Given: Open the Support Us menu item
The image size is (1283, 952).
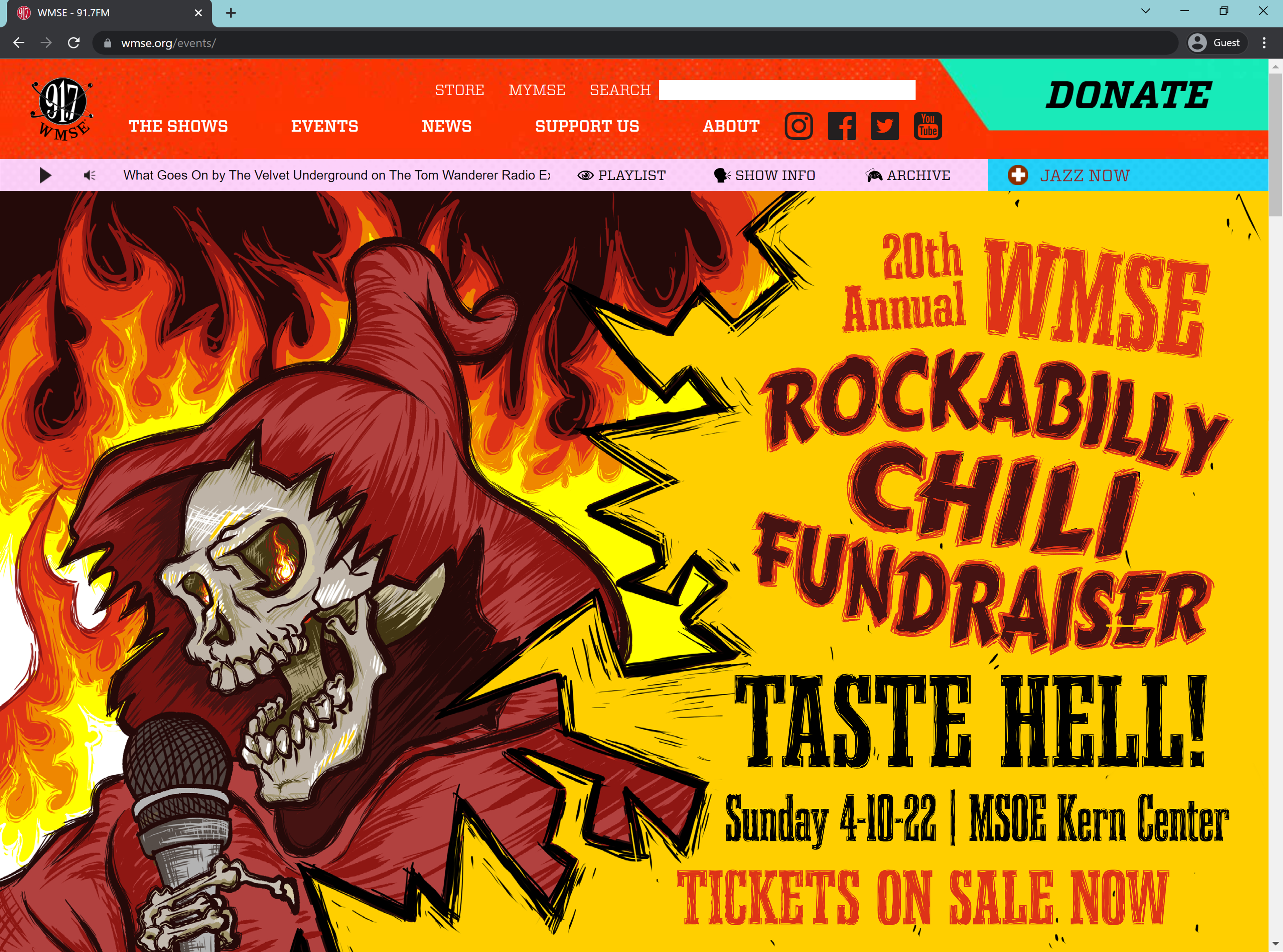Looking at the screenshot, I should pos(587,126).
